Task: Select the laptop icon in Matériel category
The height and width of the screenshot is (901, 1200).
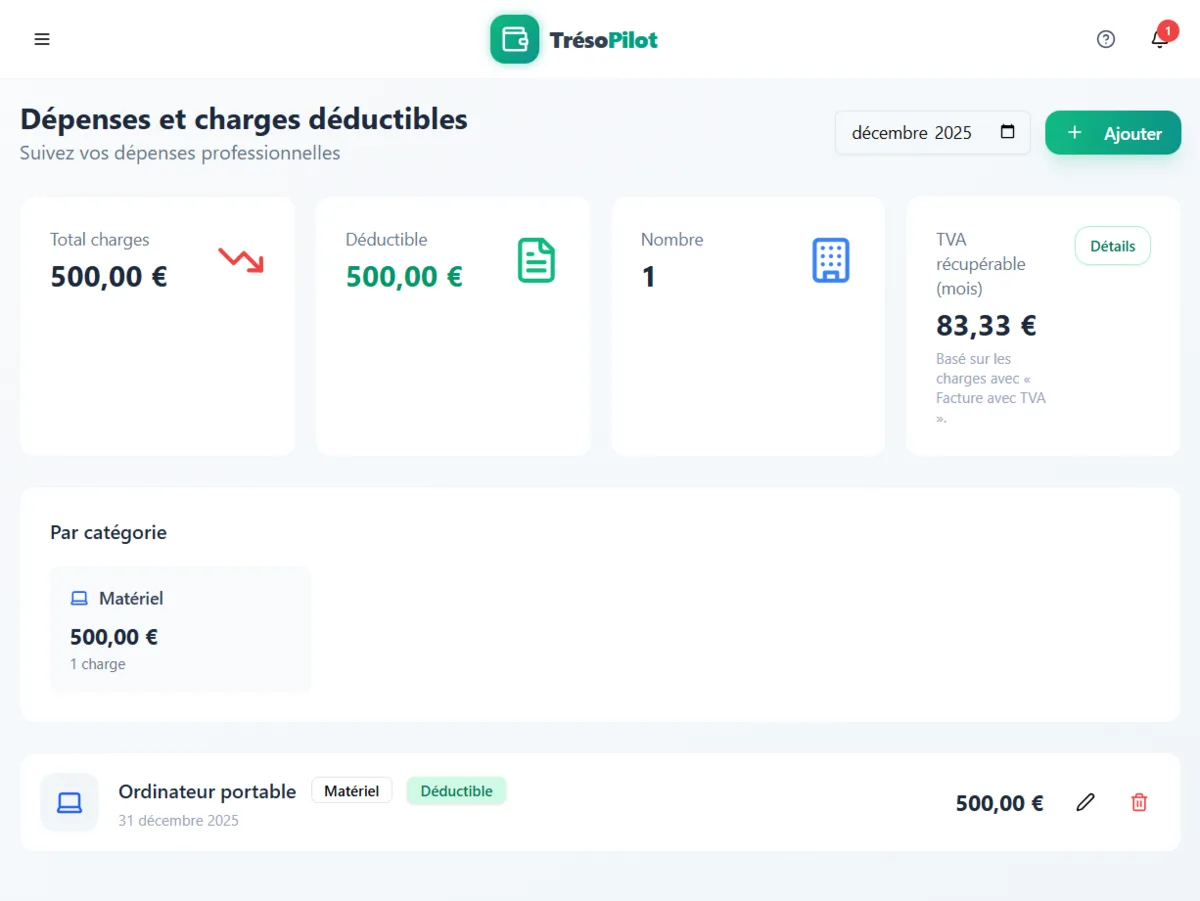Action: point(78,597)
